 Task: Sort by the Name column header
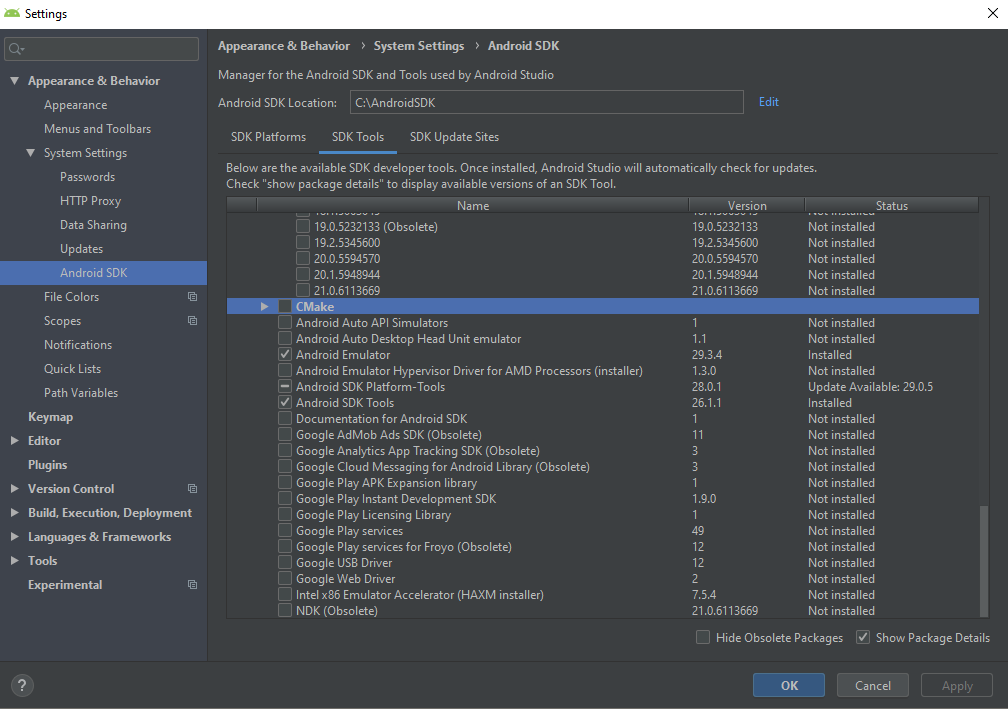tap(472, 205)
